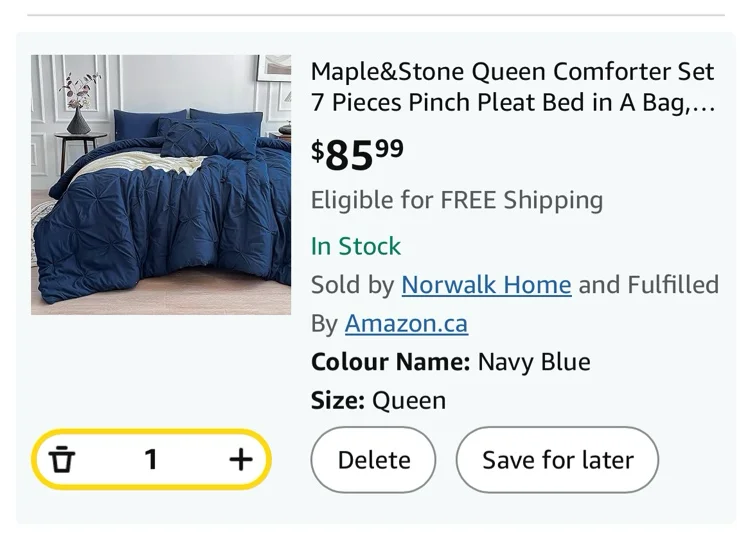This screenshot has width=752, height=540.
Task: Open the Norwalk Home seller link
Action: (486, 285)
